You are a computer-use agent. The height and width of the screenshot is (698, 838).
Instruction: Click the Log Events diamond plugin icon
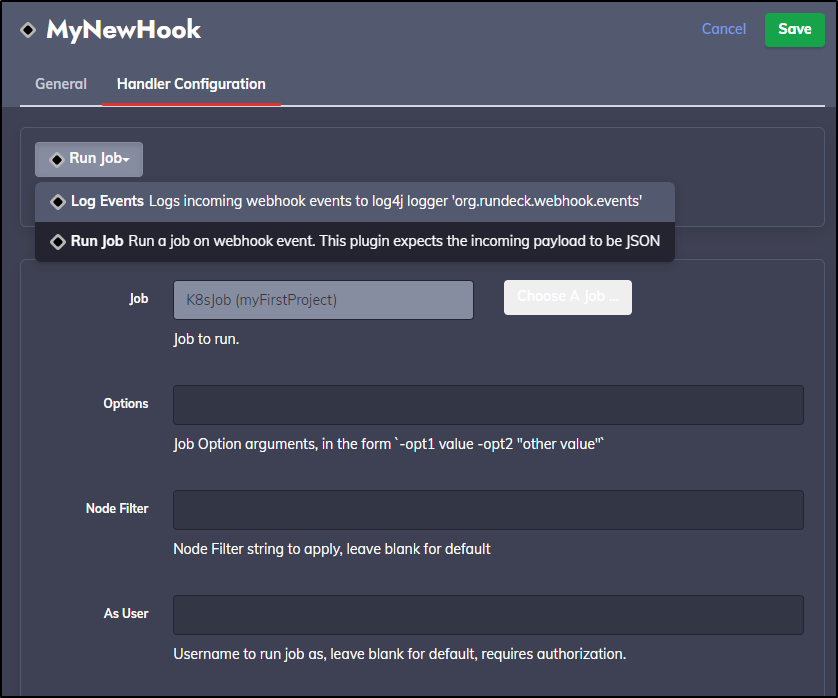click(x=58, y=202)
